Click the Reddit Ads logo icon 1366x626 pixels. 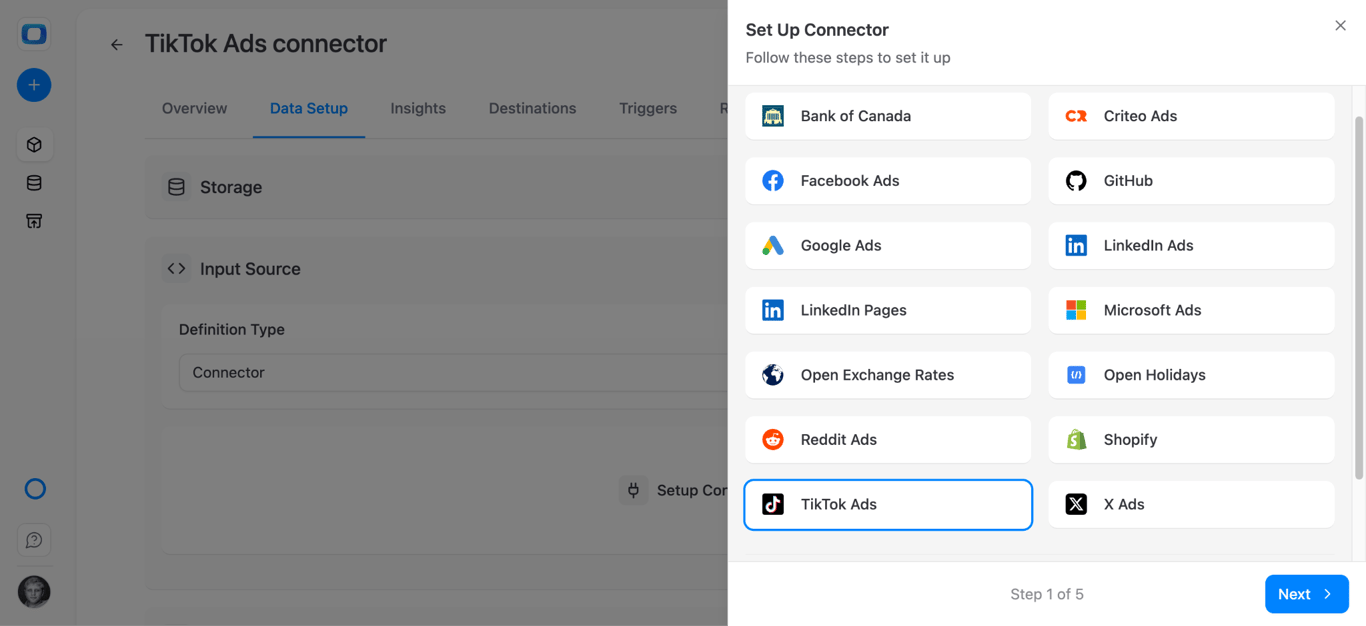773,440
